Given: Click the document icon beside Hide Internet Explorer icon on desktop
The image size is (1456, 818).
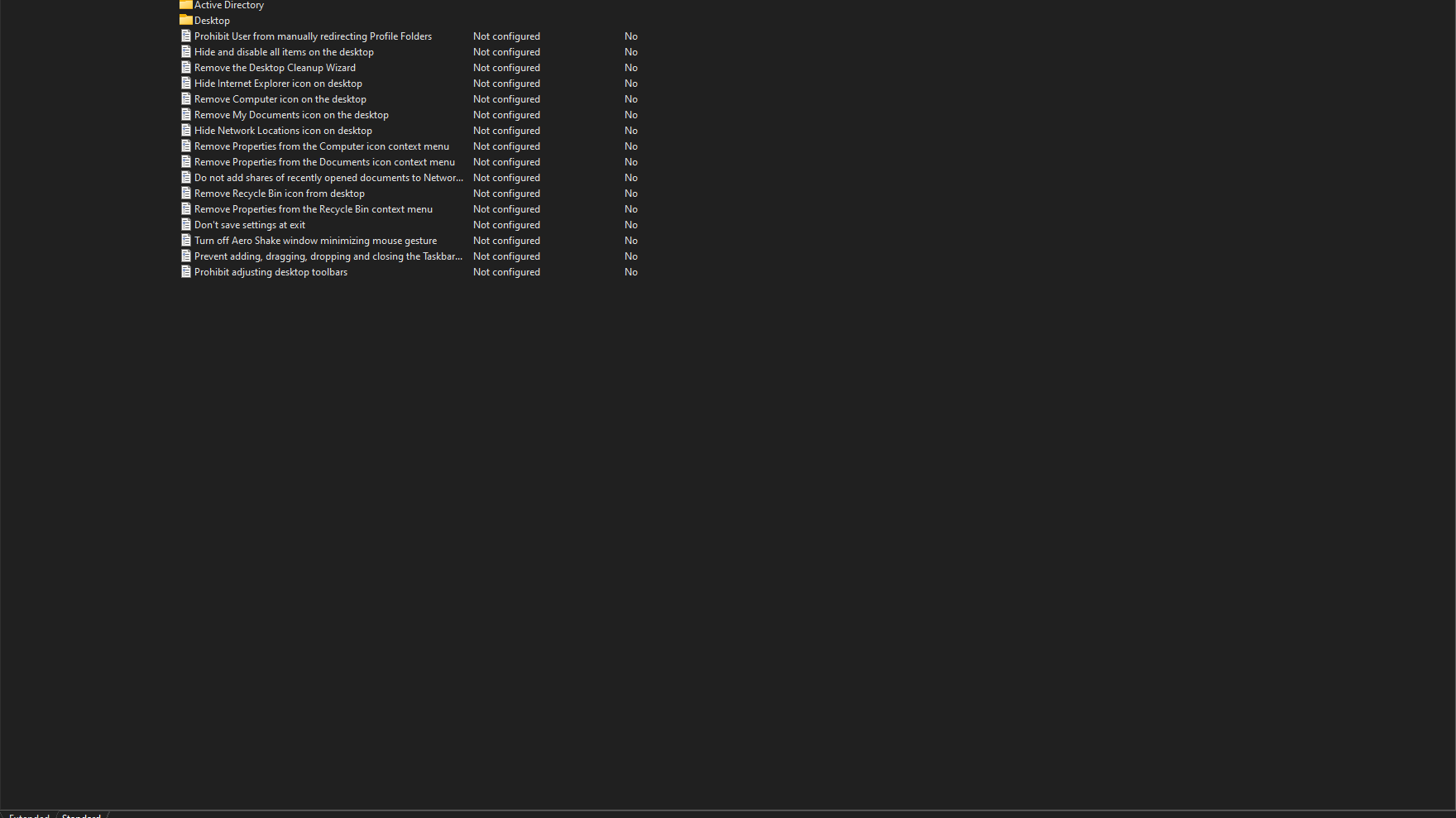Looking at the screenshot, I should (x=185, y=83).
